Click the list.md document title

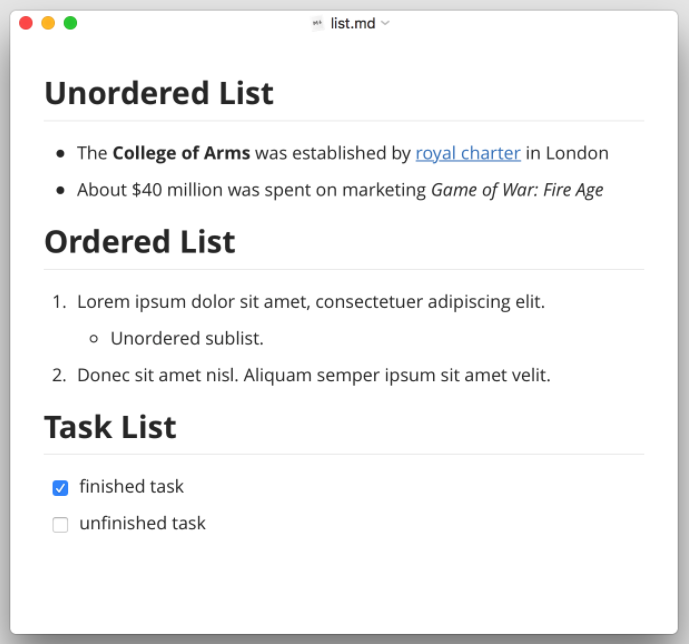click(353, 23)
